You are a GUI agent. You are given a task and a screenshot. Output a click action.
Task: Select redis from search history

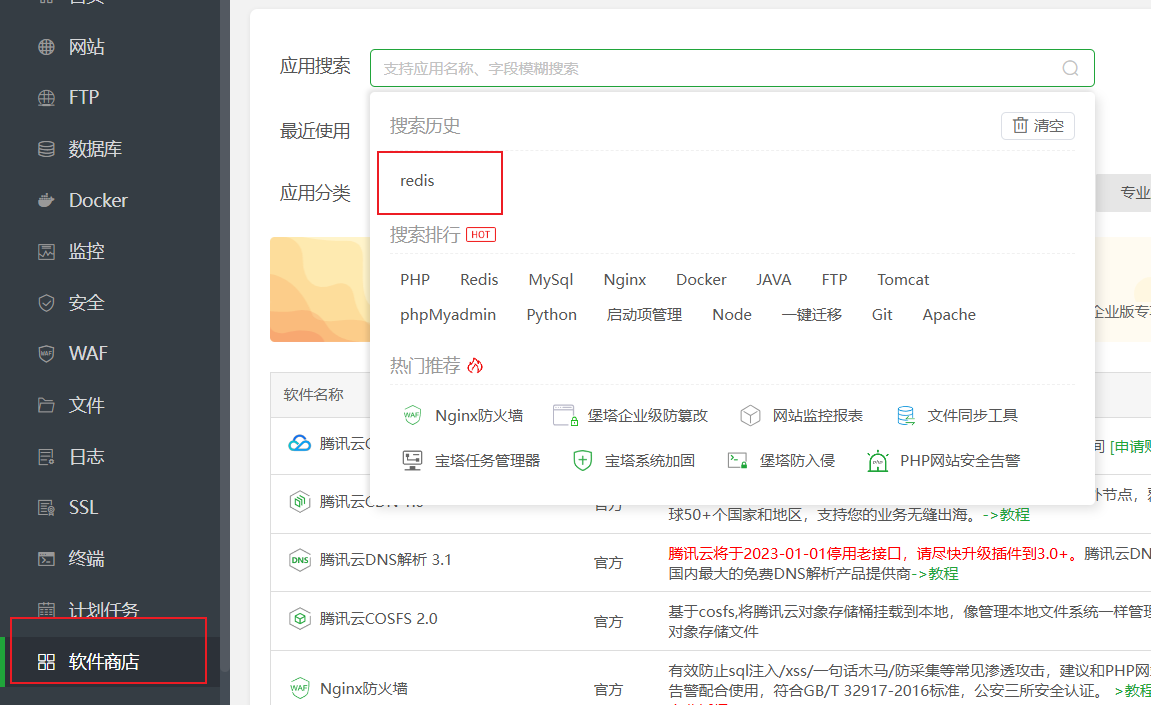click(x=417, y=181)
